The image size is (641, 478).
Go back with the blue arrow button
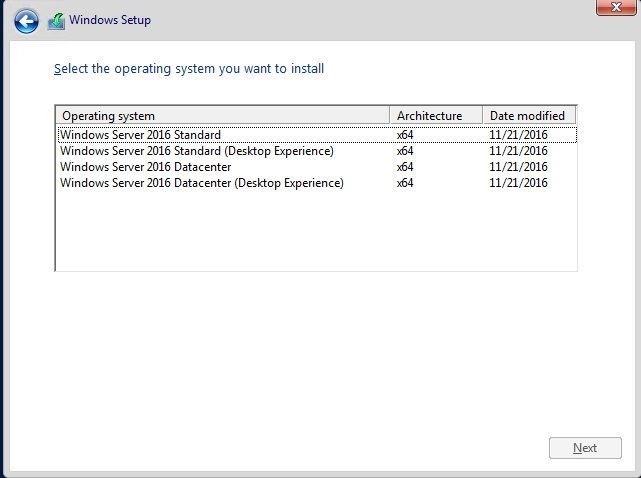pos(26,21)
